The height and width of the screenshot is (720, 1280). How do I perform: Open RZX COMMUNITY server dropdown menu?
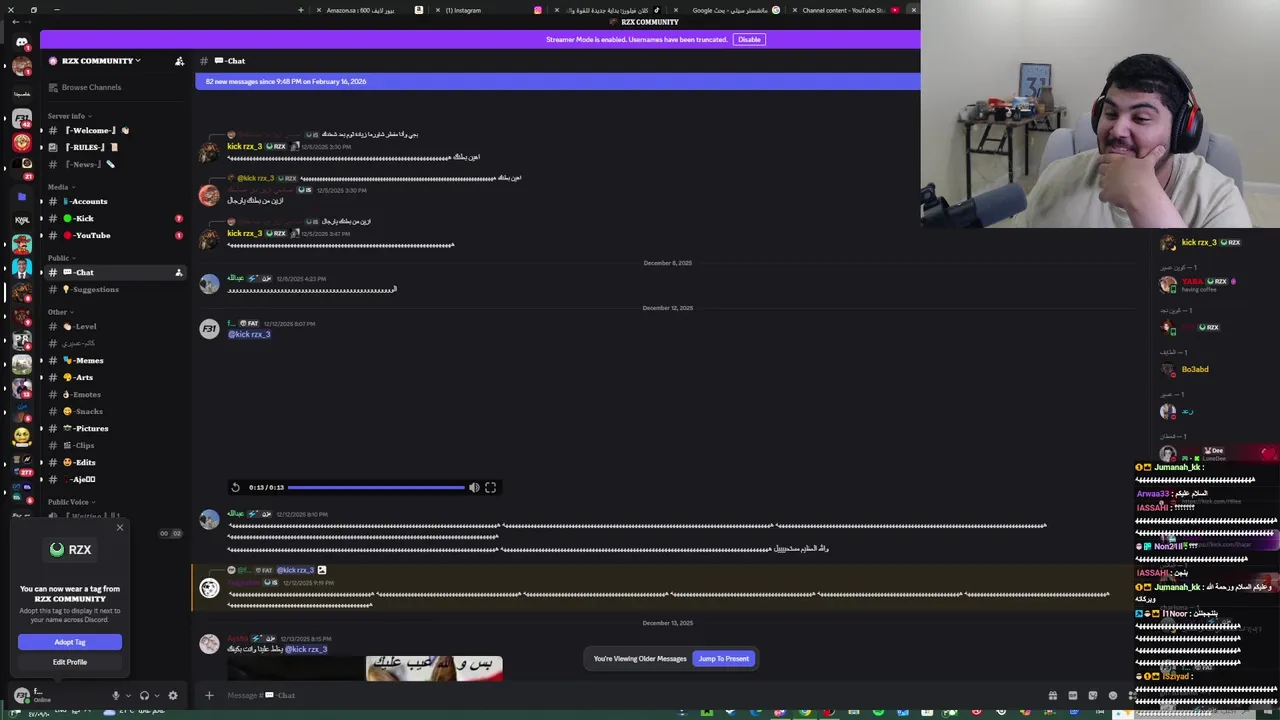(100, 61)
